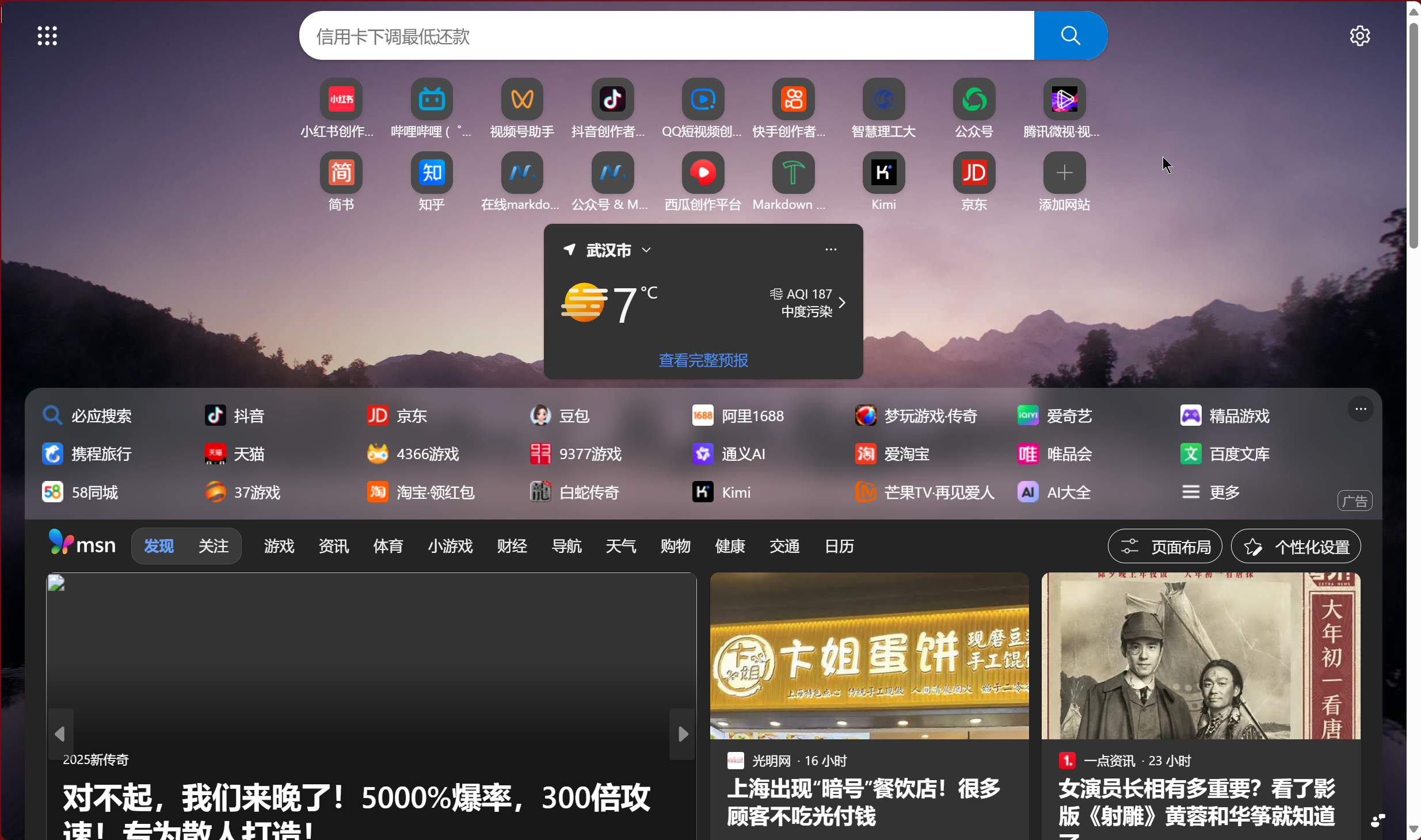The image size is (1421, 840).
Task: Open the 知乎 shortcut icon
Action: click(432, 172)
